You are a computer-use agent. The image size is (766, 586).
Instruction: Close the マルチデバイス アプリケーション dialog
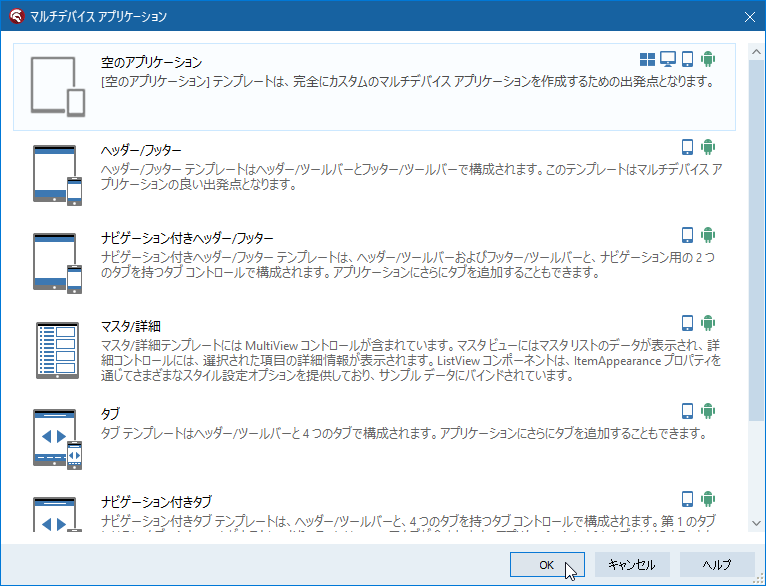[749, 17]
